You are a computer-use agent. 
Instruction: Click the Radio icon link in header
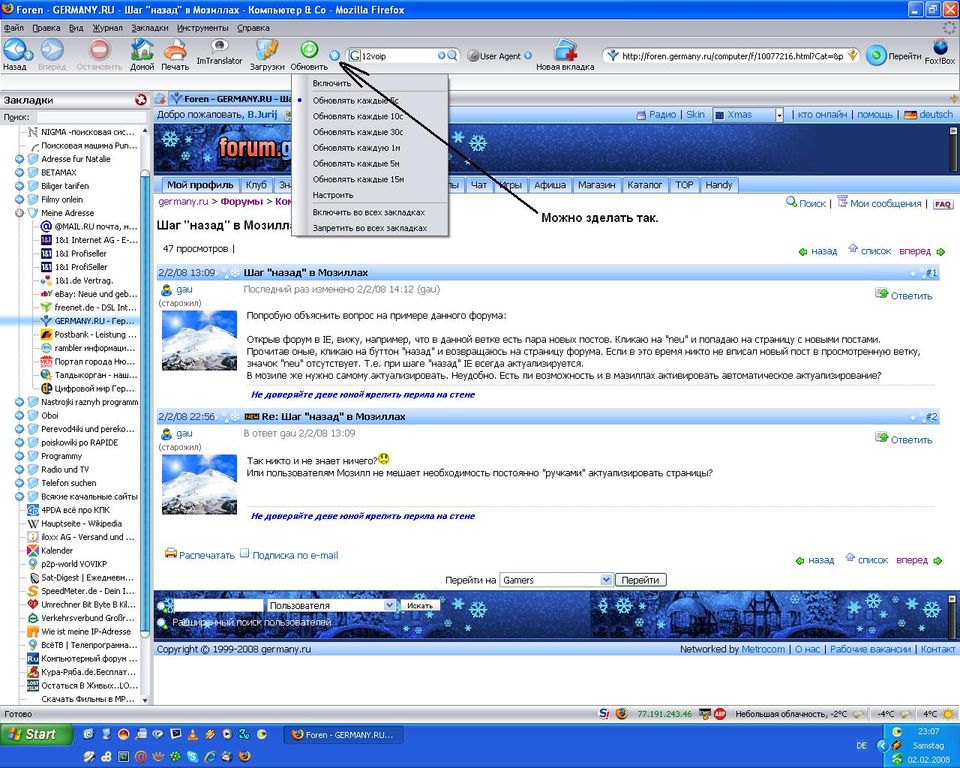pyautogui.click(x=642, y=115)
